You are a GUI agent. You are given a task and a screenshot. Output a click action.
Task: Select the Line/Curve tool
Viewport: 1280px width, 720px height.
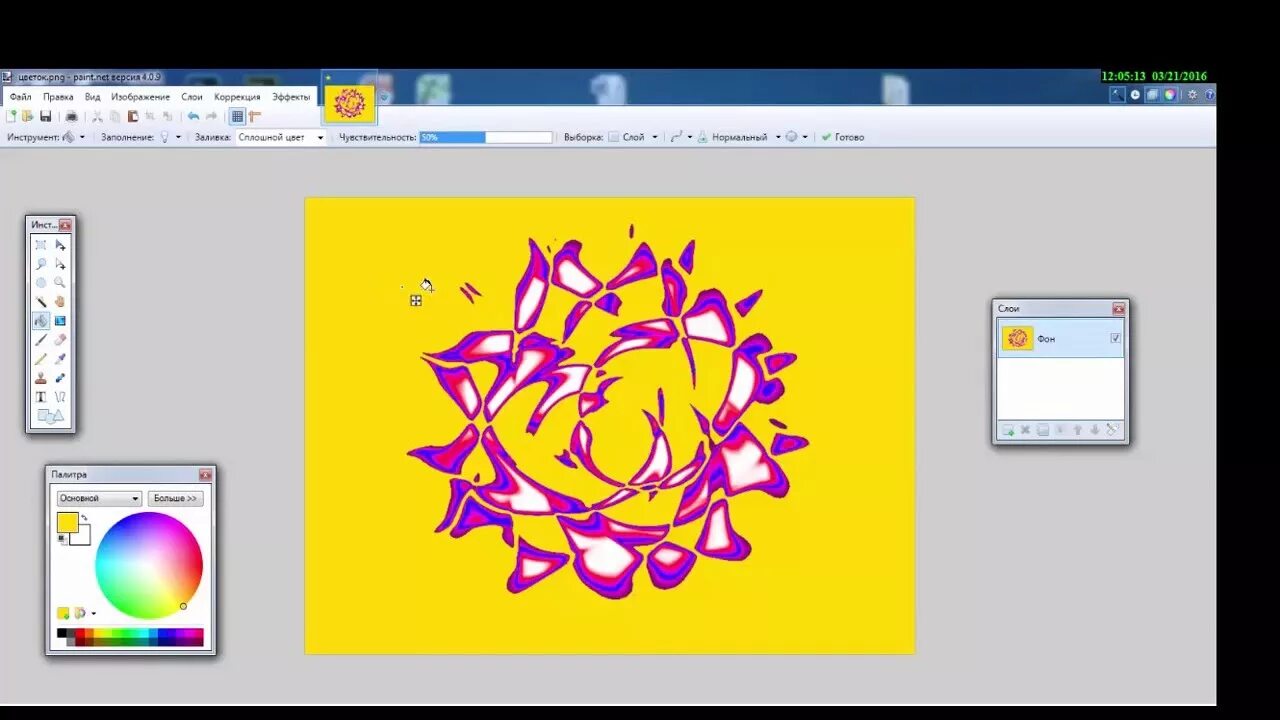[x=60, y=397]
